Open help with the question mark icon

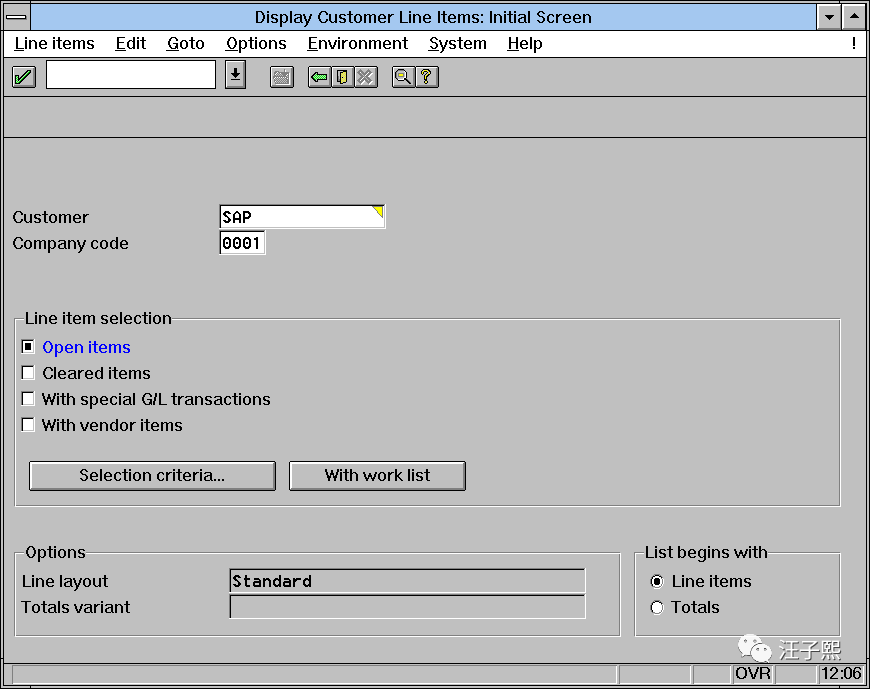tap(427, 77)
